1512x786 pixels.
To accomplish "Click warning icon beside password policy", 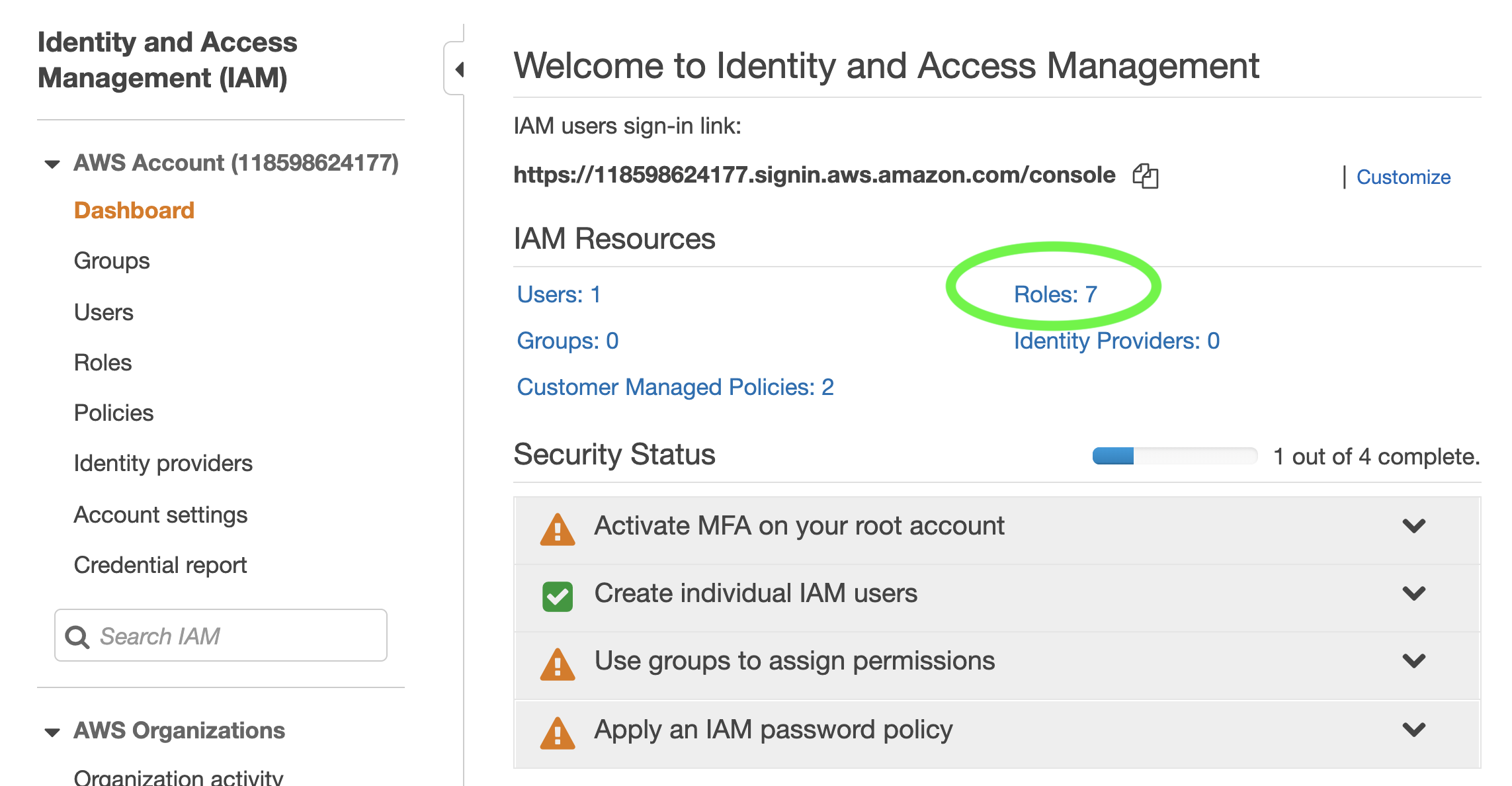I will click(558, 733).
